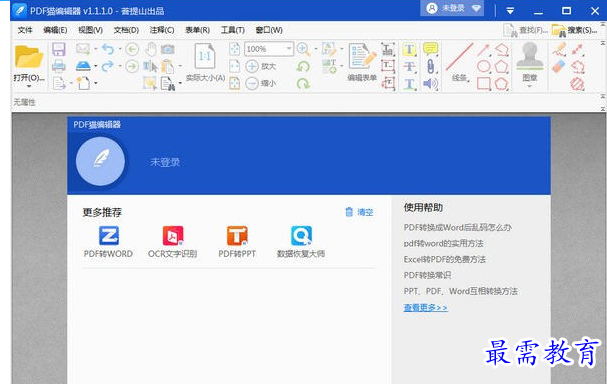Select the Hand tool
This screenshot has width=607, height=384.
151,49
